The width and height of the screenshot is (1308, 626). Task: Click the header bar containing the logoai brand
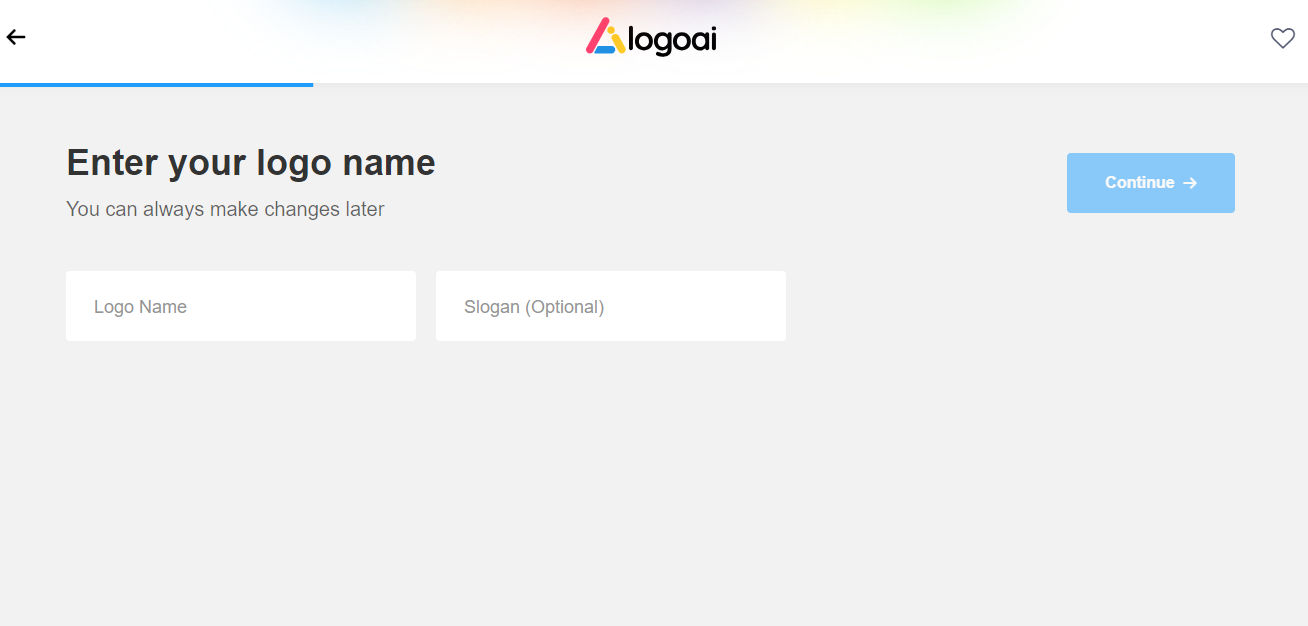[400, 40]
